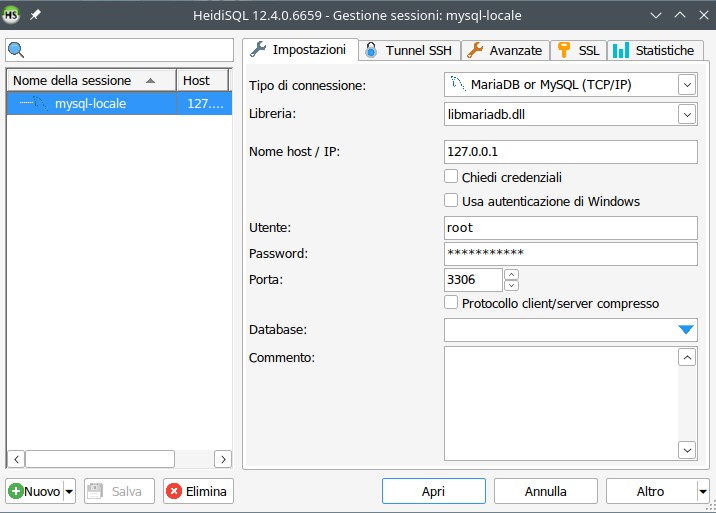Click the red X icon on Elimina

pyautogui.click(x=174, y=492)
